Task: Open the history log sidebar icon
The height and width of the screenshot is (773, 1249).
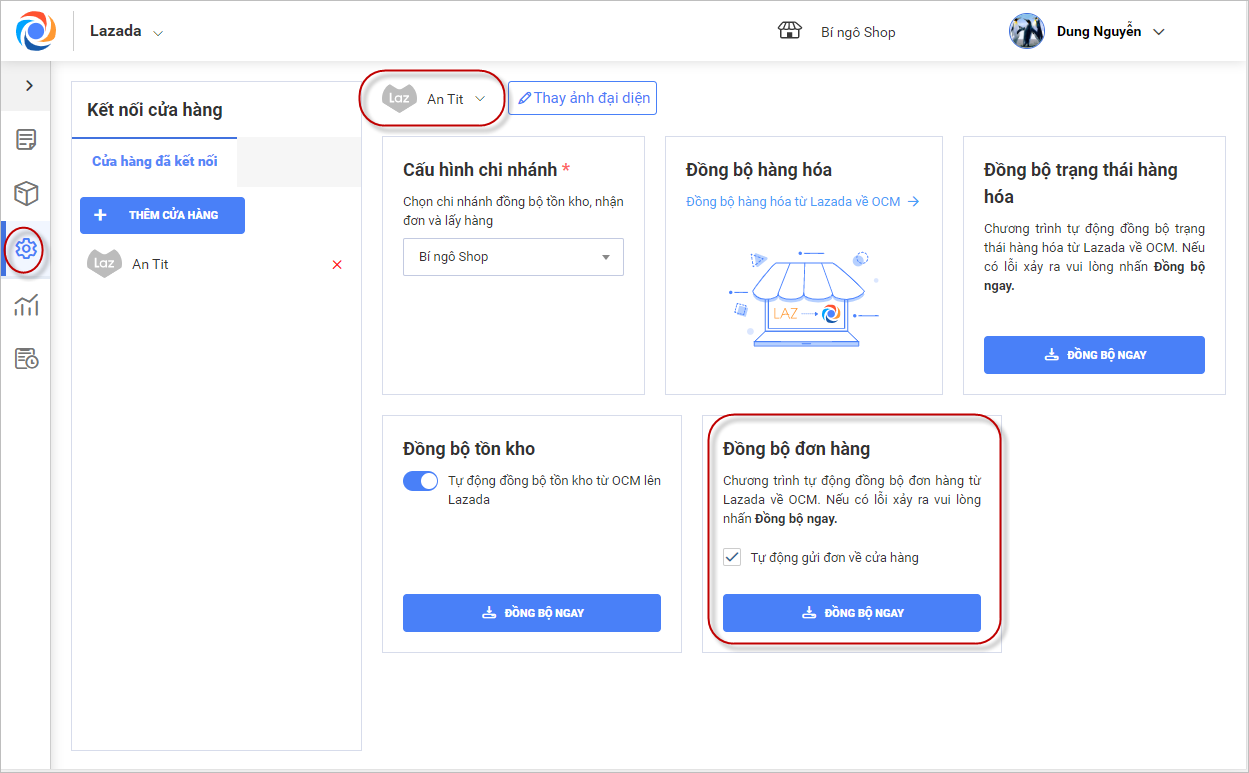Action: click(27, 358)
